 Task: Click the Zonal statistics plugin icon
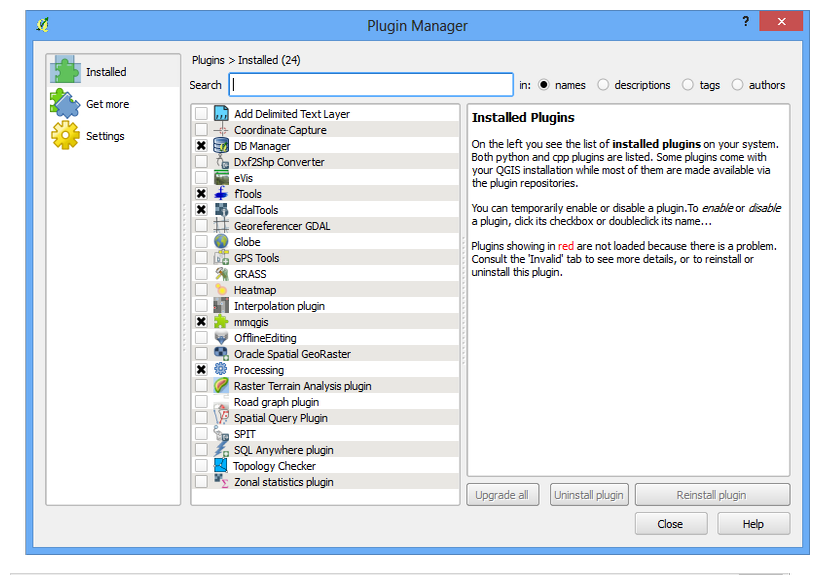coord(221,482)
